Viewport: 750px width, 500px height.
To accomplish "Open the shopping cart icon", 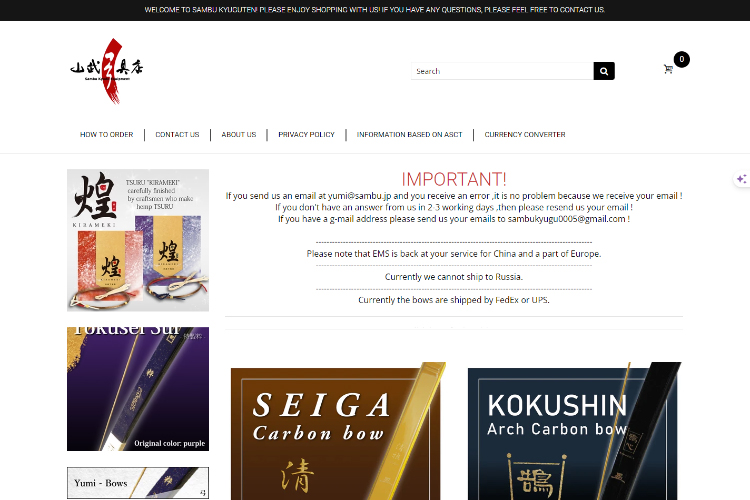I will point(668,69).
